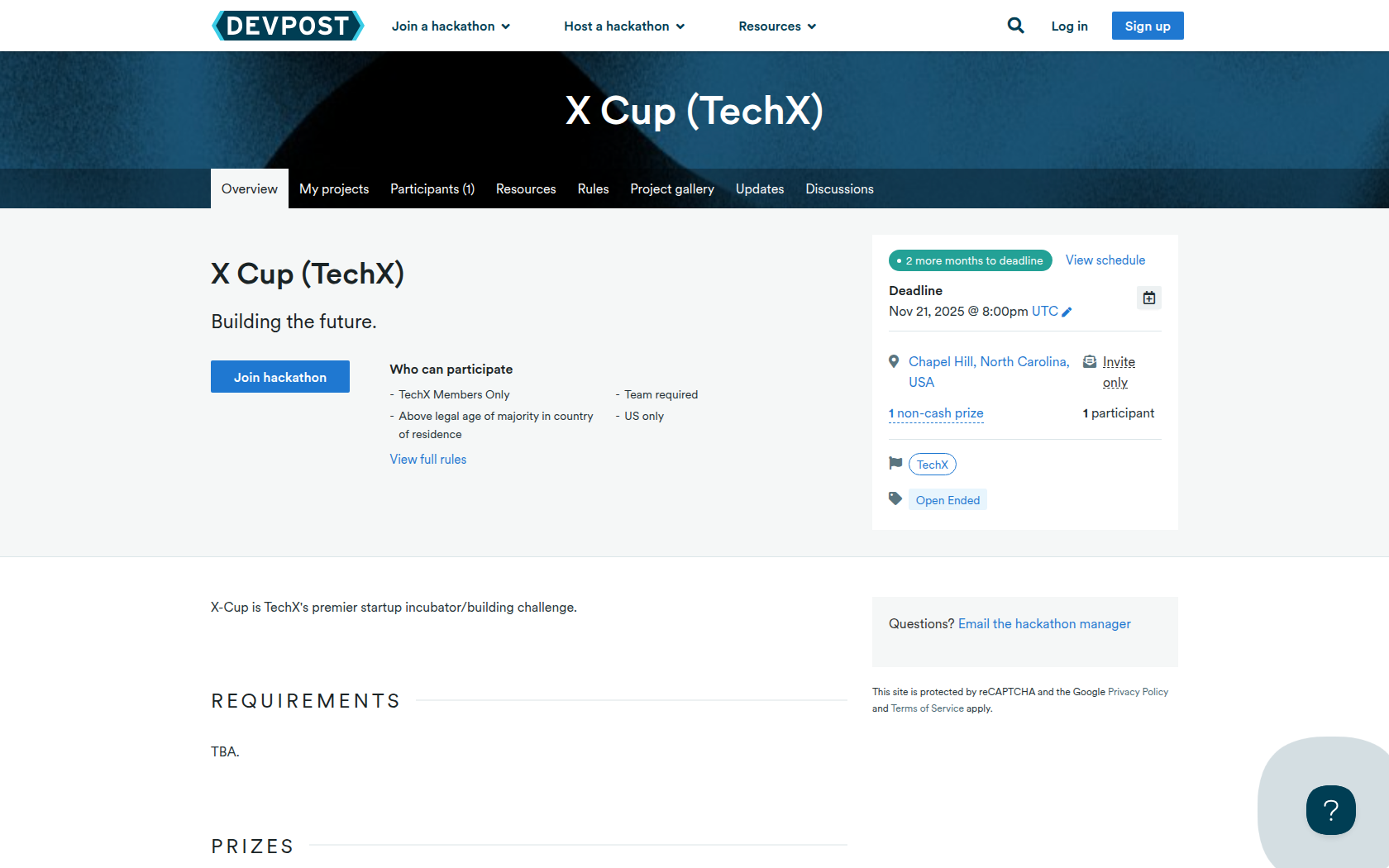Switch to the Participants (1) tab
Viewport: 1389px width, 868px height.
(x=432, y=189)
